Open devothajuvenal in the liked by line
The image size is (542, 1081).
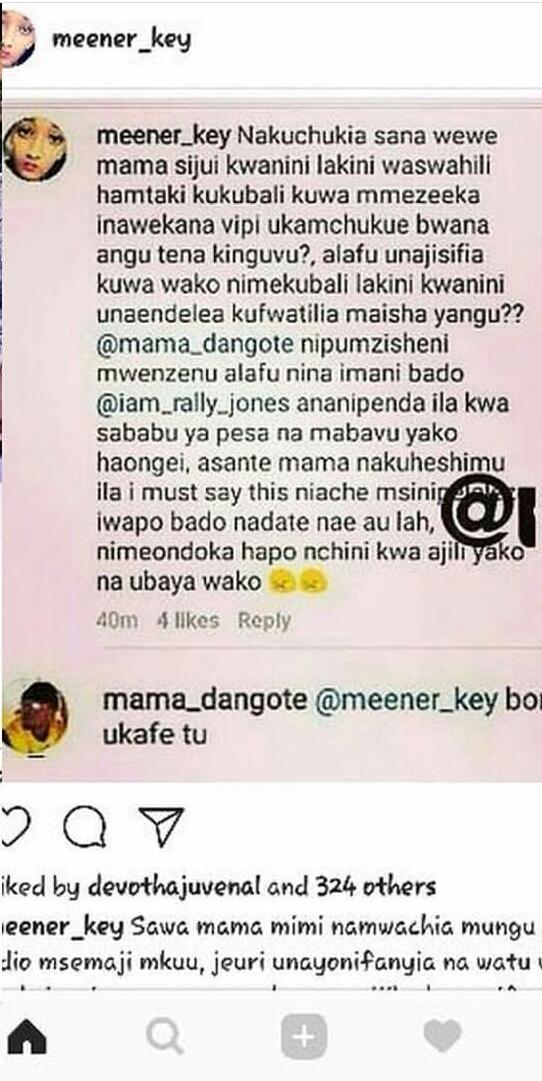click(x=174, y=886)
